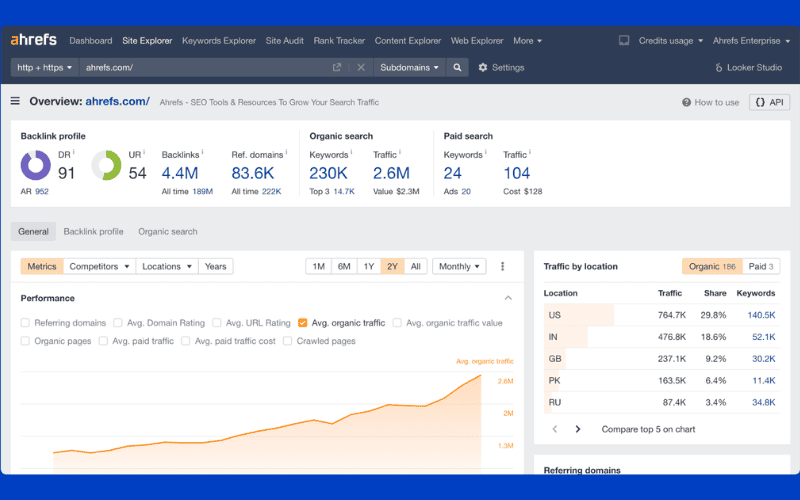This screenshot has width=800, height=500.
Task: Select the General tab
Action: click(x=33, y=232)
